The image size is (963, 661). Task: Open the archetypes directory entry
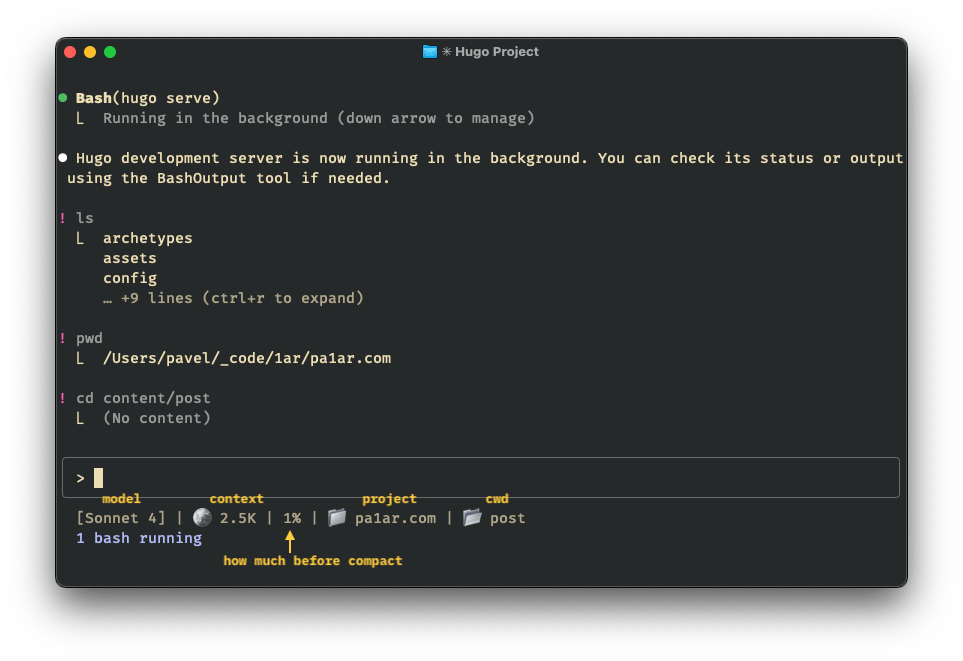point(147,237)
